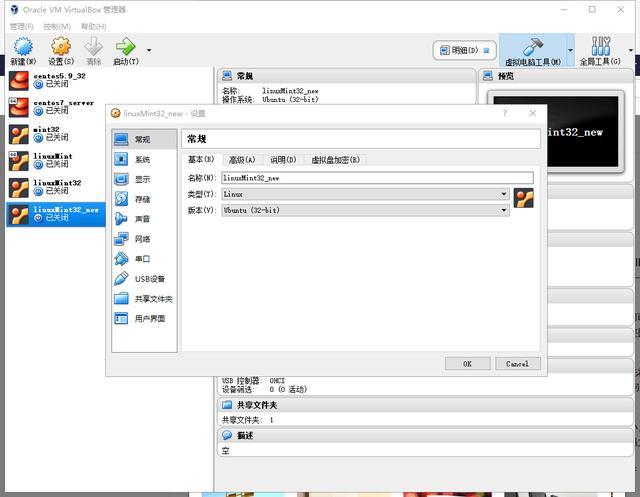
Task: Open the Version (版本) Ubuntu dropdown
Action: coord(365,210)
